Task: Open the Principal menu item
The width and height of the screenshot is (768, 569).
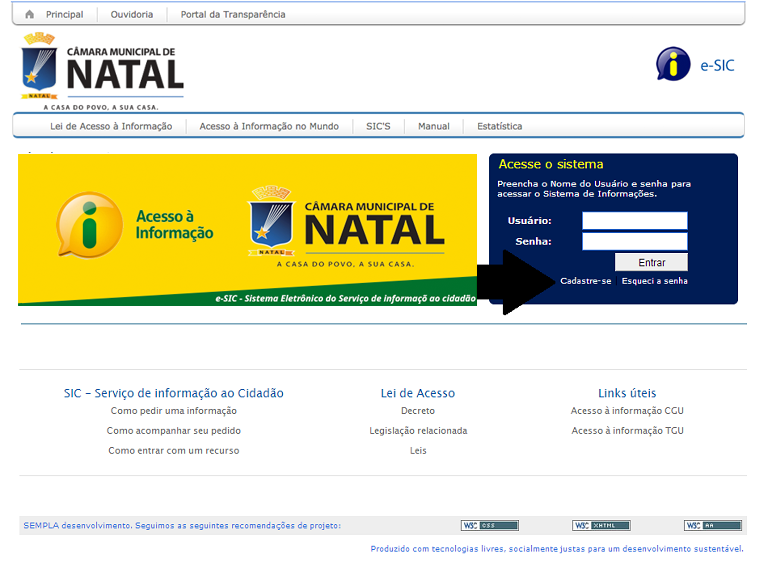Action: tap(65, 15)
